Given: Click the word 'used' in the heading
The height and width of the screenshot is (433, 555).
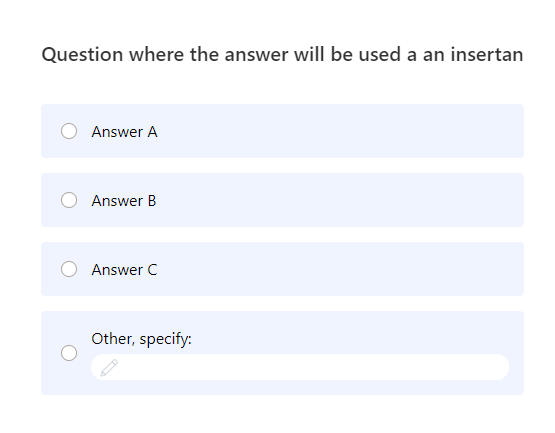Looking at the screenshot, I should tap(380, 55).
